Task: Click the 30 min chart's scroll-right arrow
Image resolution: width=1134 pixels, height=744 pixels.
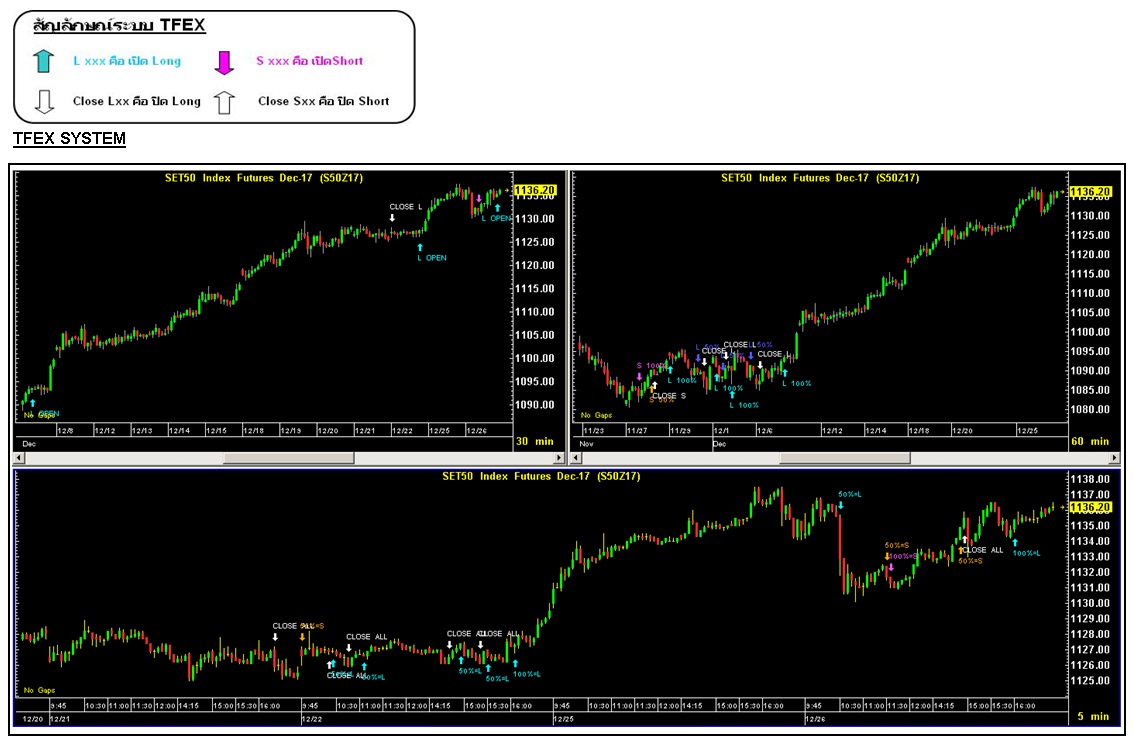Action: (x=558, y=458)
